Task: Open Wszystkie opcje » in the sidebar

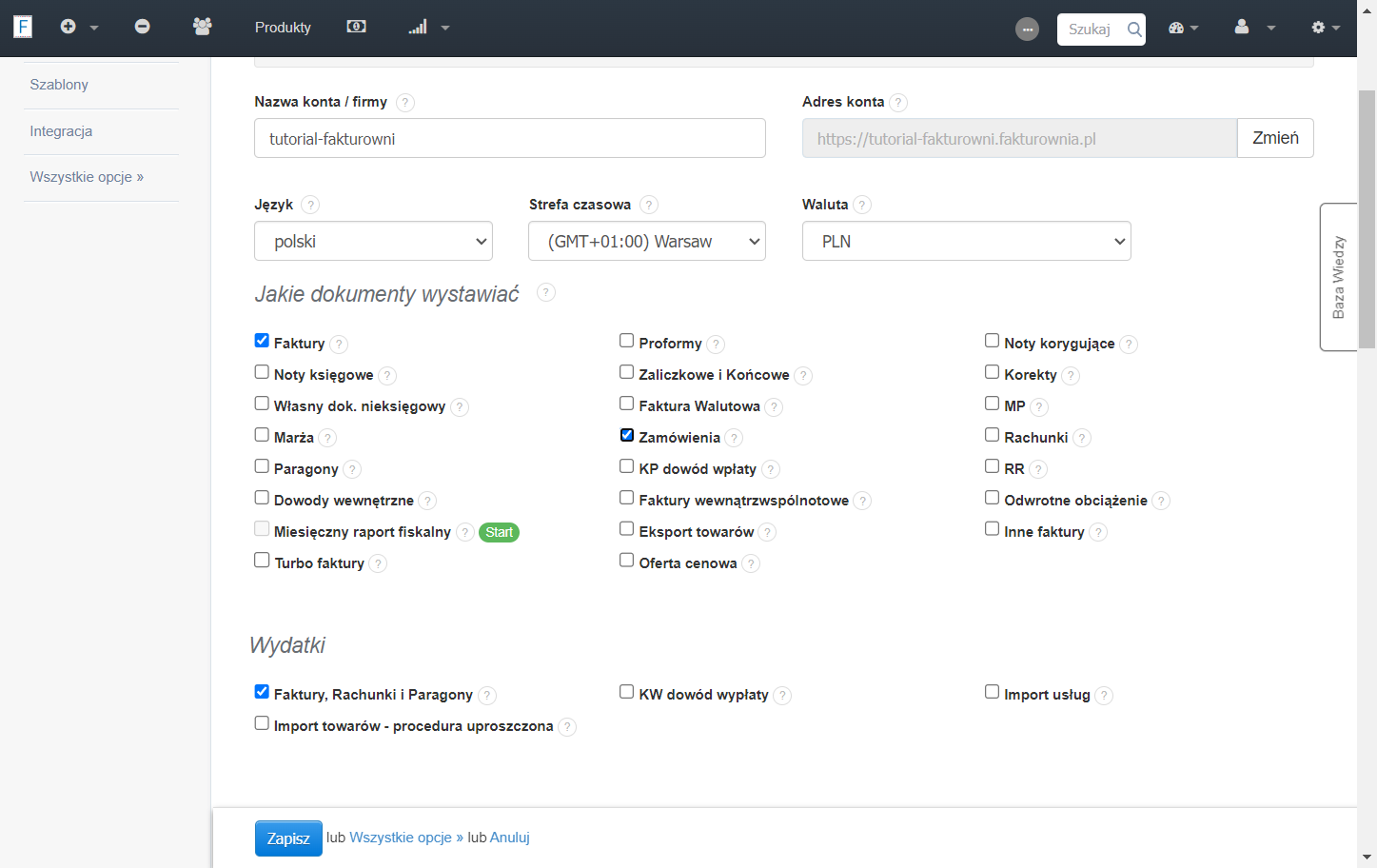Action: pyautogui.click(x=87, y=177)
